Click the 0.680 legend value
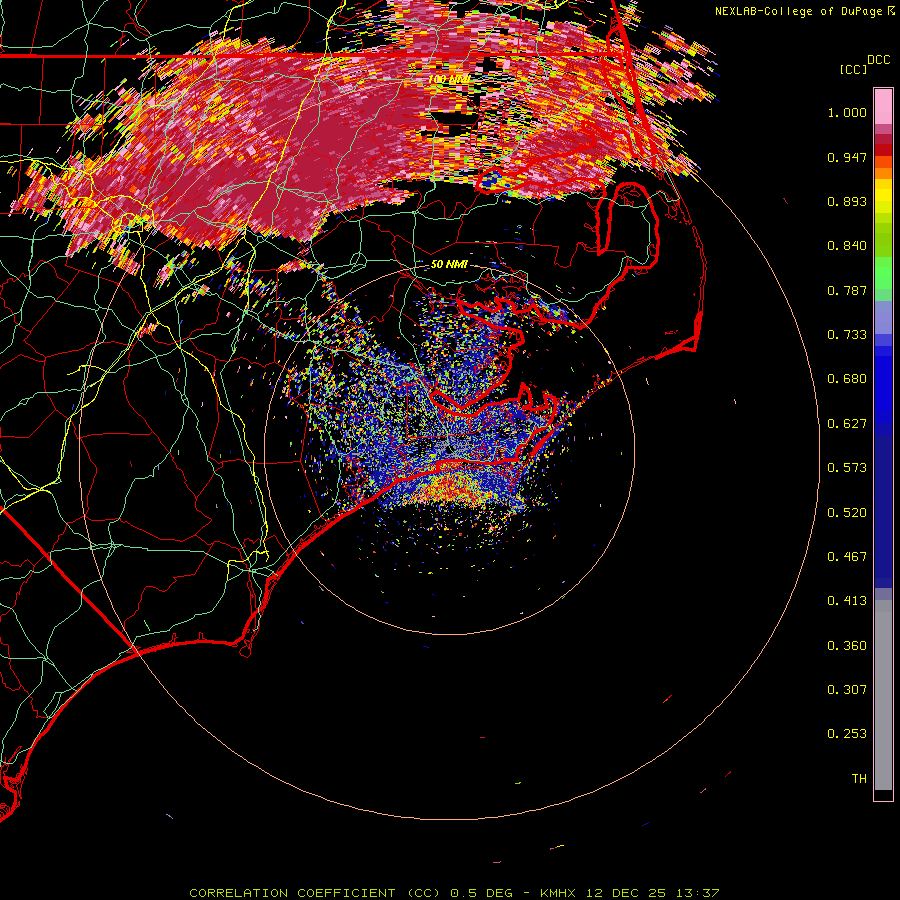Screen dimensions: 900x900 point(847,379)
